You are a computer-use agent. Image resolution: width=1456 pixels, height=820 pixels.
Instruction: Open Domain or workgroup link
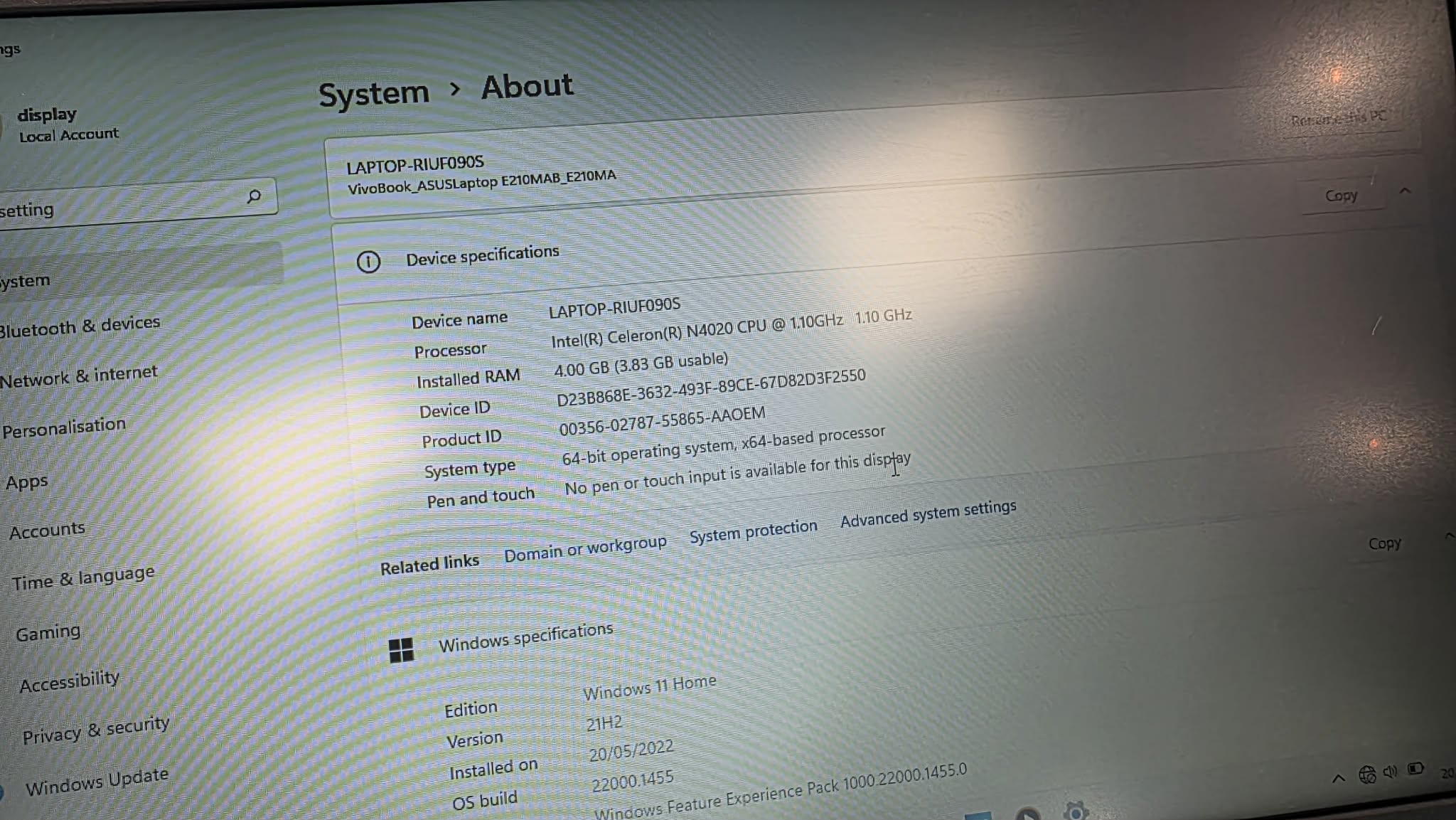point(585,549)
